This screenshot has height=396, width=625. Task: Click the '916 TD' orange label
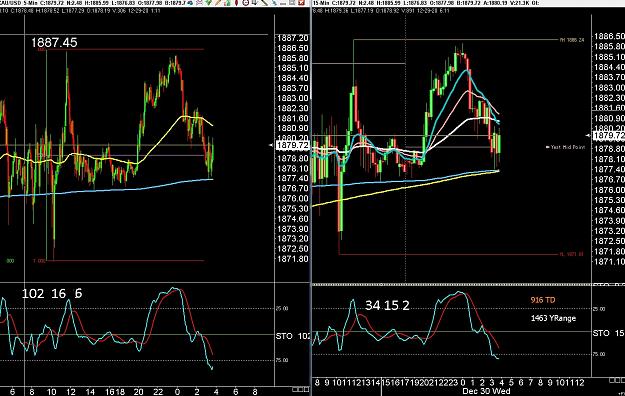click(542, 300)
